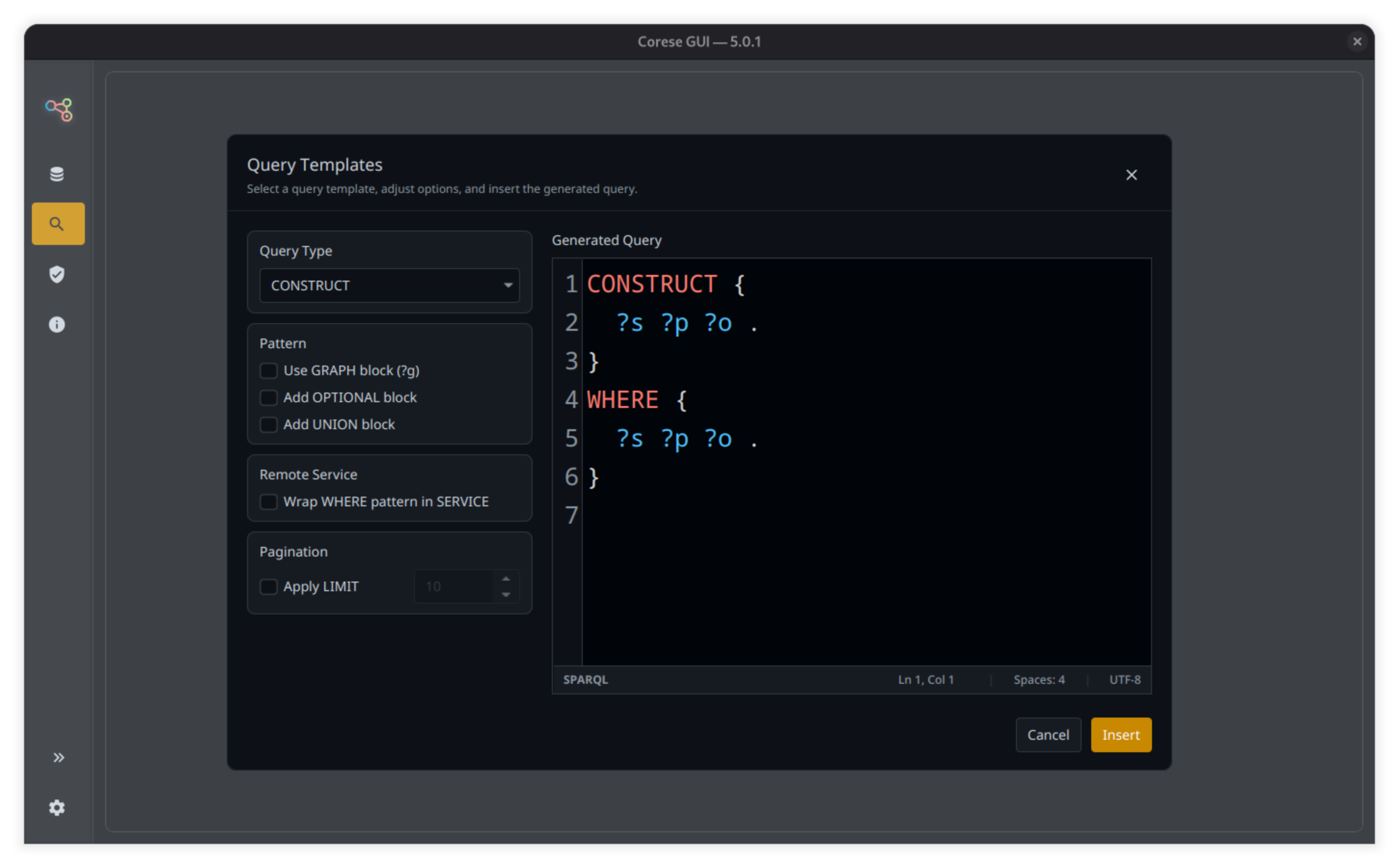Click the WHERE keyword on line 4
The height and width of the screenshot is (868, 1399).
point(622,400)
